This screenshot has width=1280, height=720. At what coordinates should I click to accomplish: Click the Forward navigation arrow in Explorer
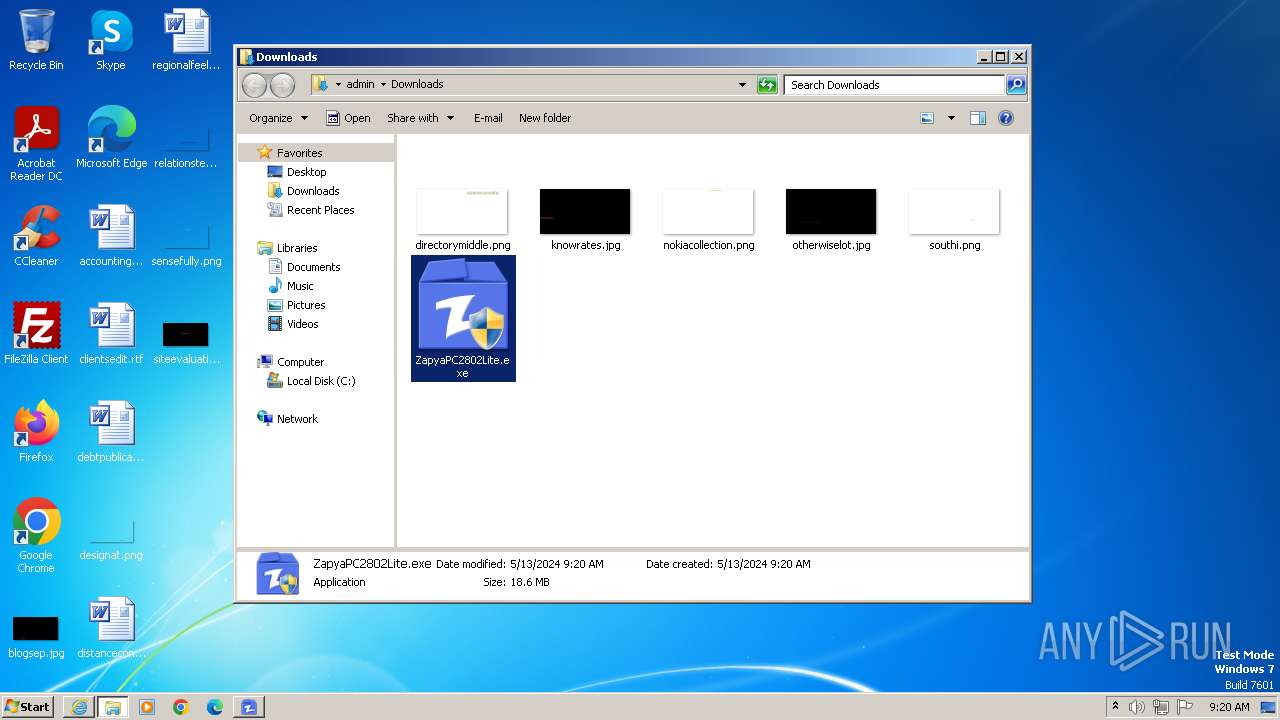point(283,85)
